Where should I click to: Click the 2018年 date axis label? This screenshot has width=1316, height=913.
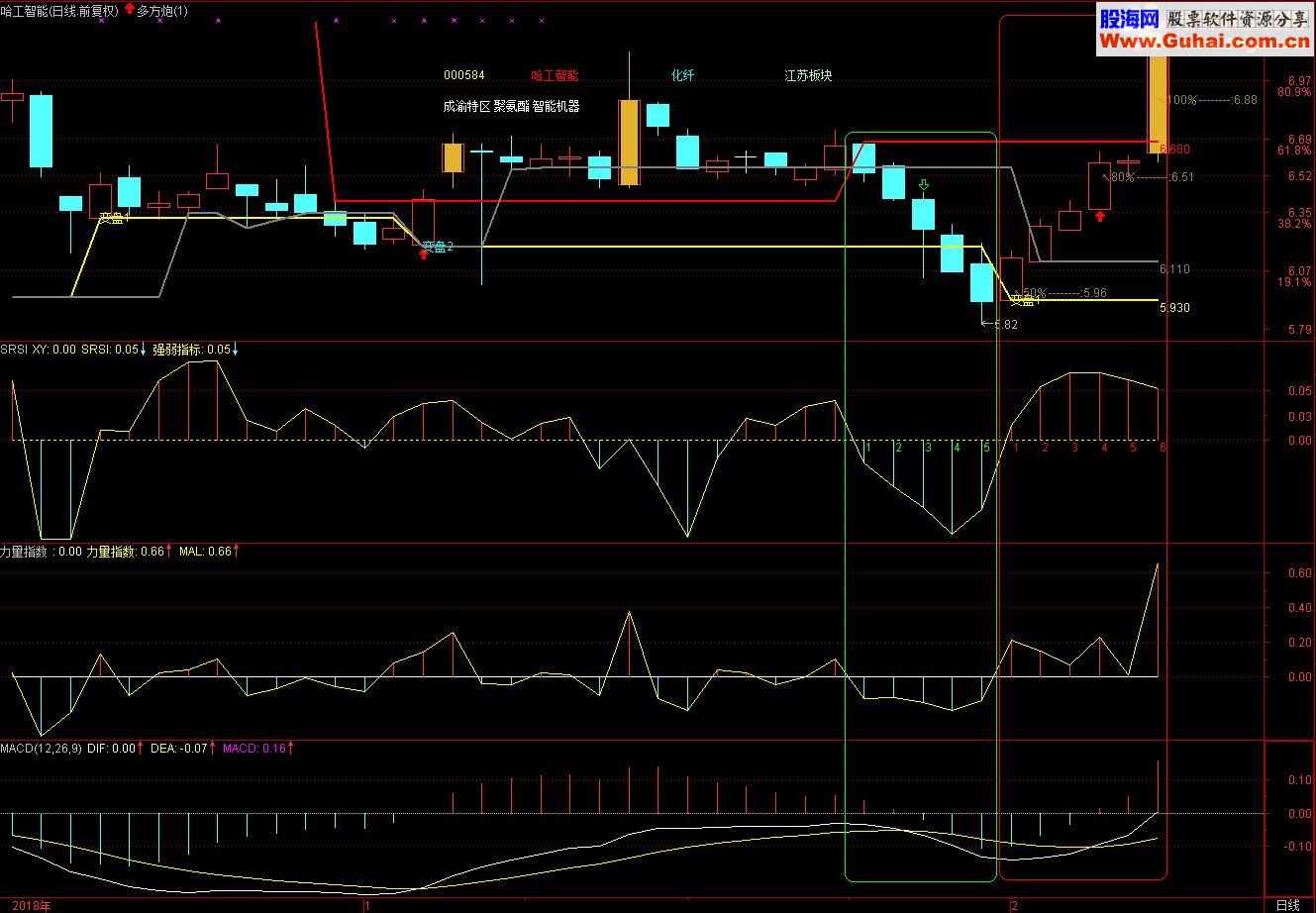pos(31,905)
